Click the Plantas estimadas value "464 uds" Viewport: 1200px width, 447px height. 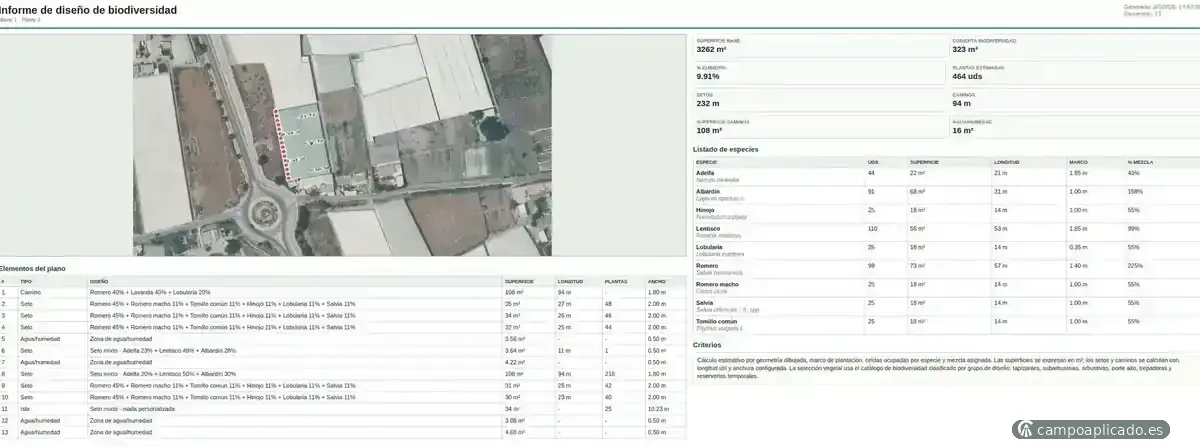[968, 76]
